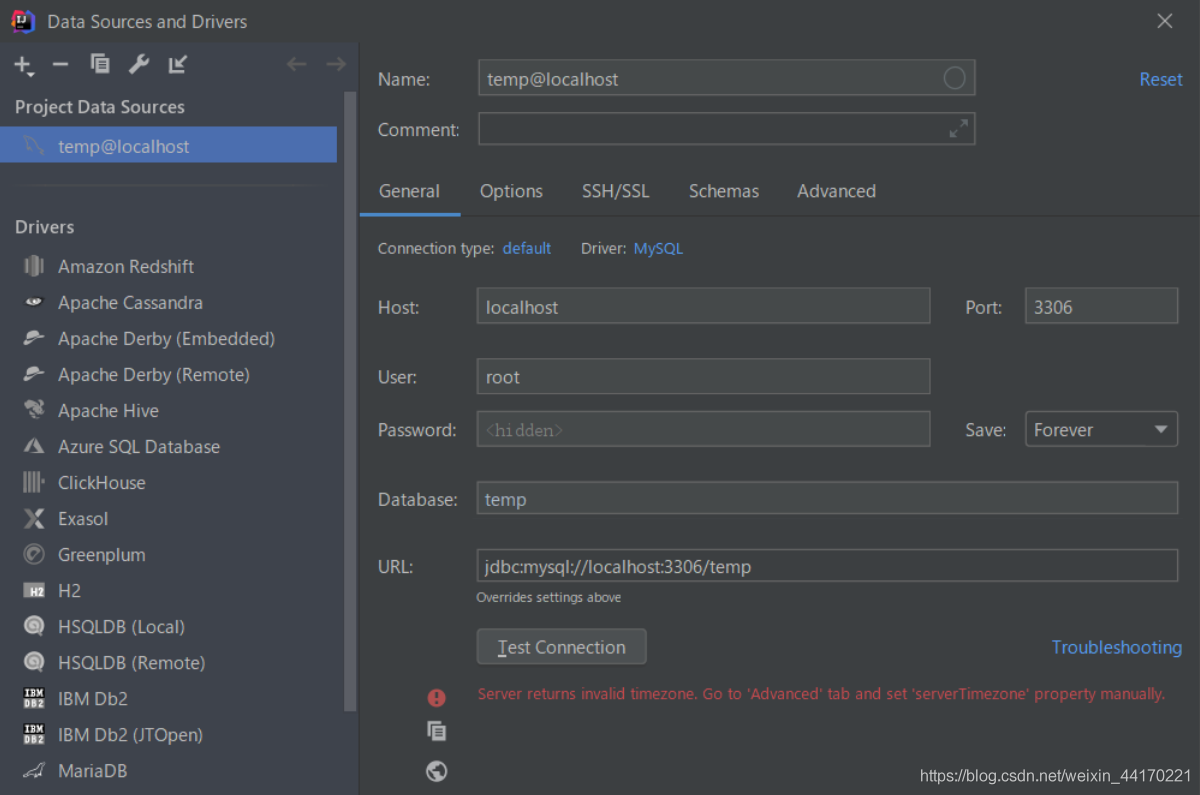
Task: Open globe icon below error
Action: 436,771
